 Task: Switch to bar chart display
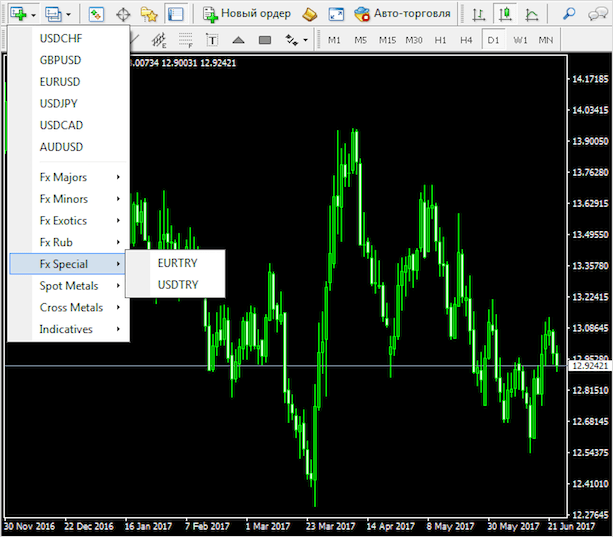point(480,14)
